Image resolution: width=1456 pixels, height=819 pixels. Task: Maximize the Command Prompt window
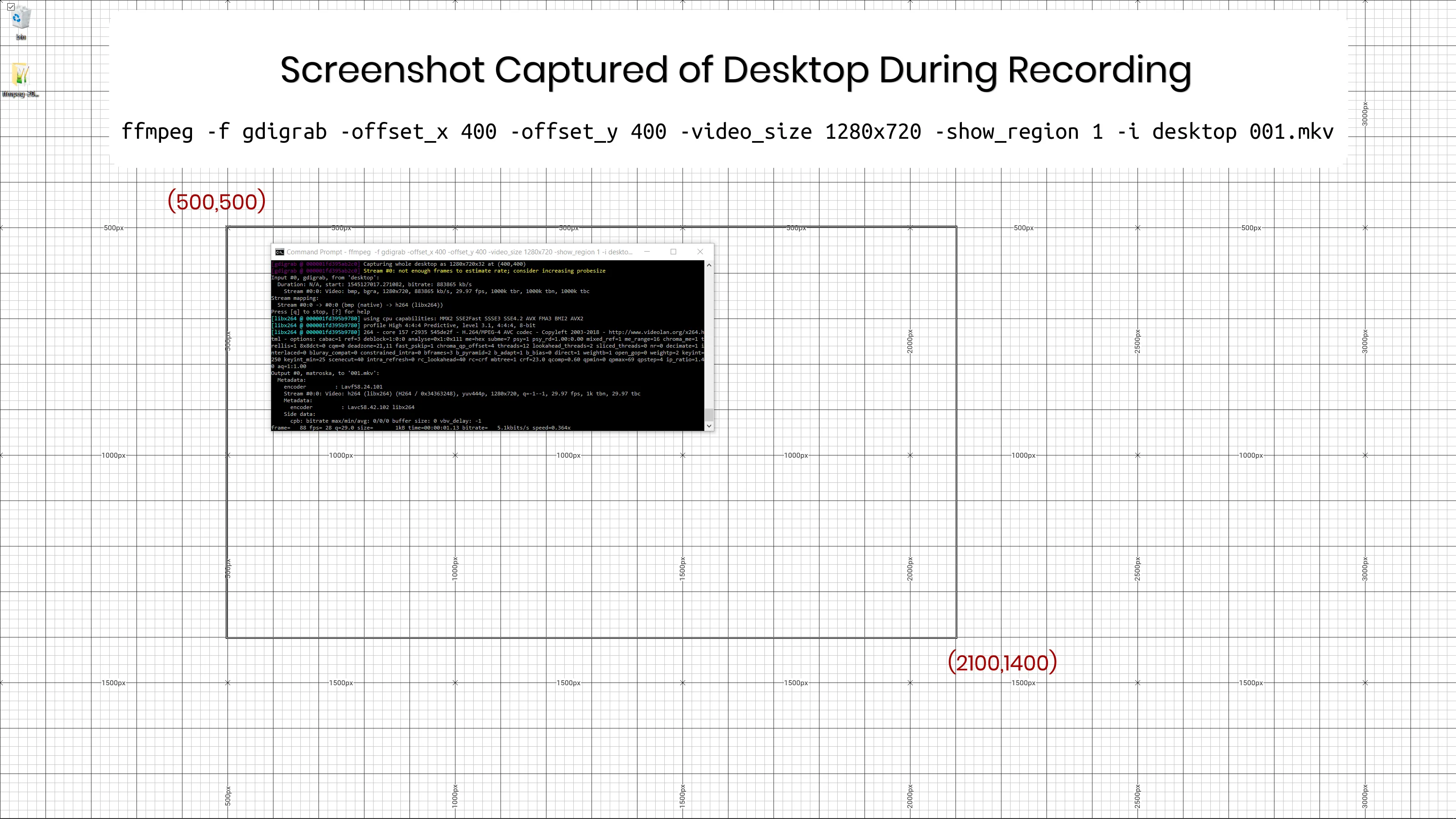673,252
